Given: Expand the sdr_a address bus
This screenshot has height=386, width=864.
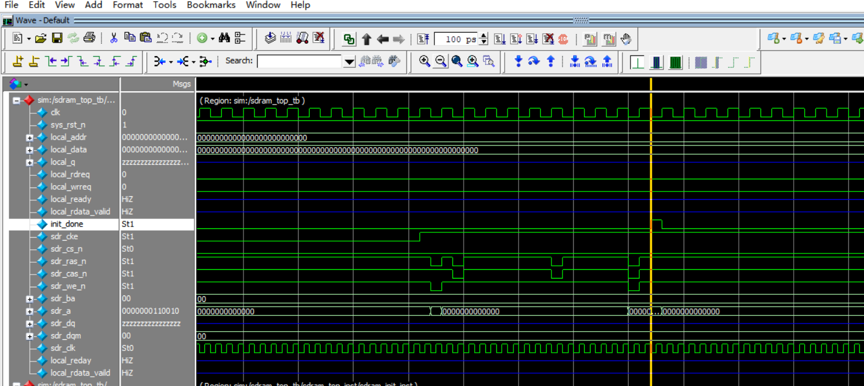Looking at the screenshot, I should [29, 311].
